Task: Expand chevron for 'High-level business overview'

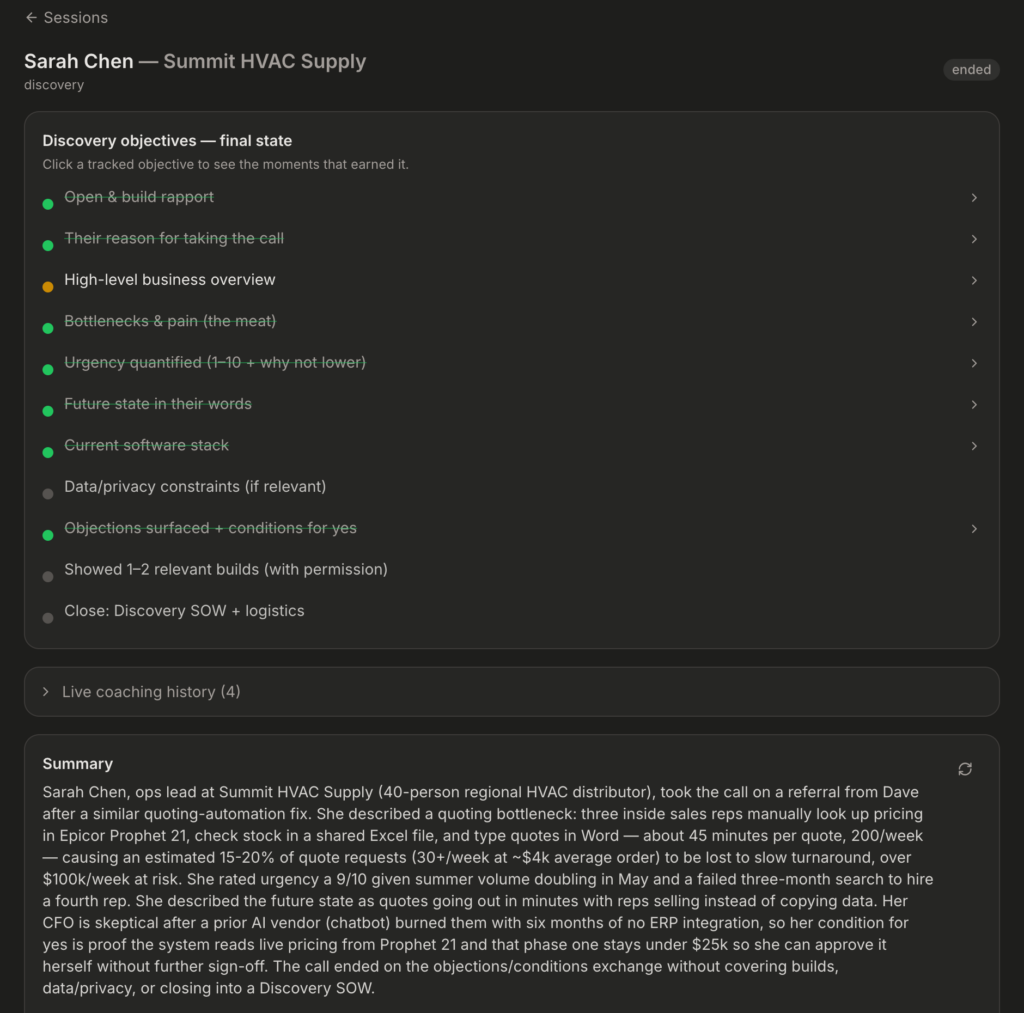Action: tap(974, 280)
